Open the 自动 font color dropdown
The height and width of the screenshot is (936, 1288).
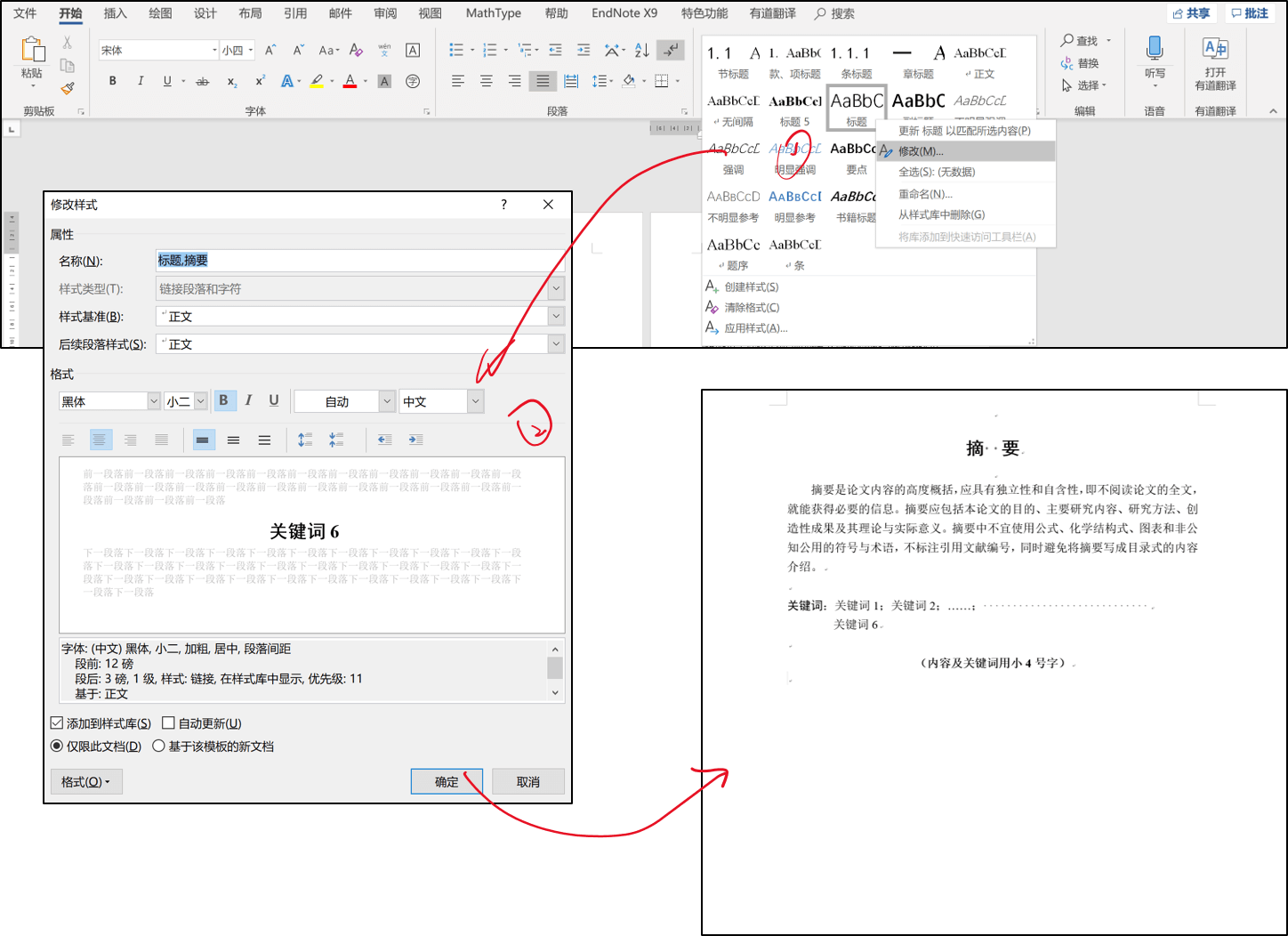point(387,401)
